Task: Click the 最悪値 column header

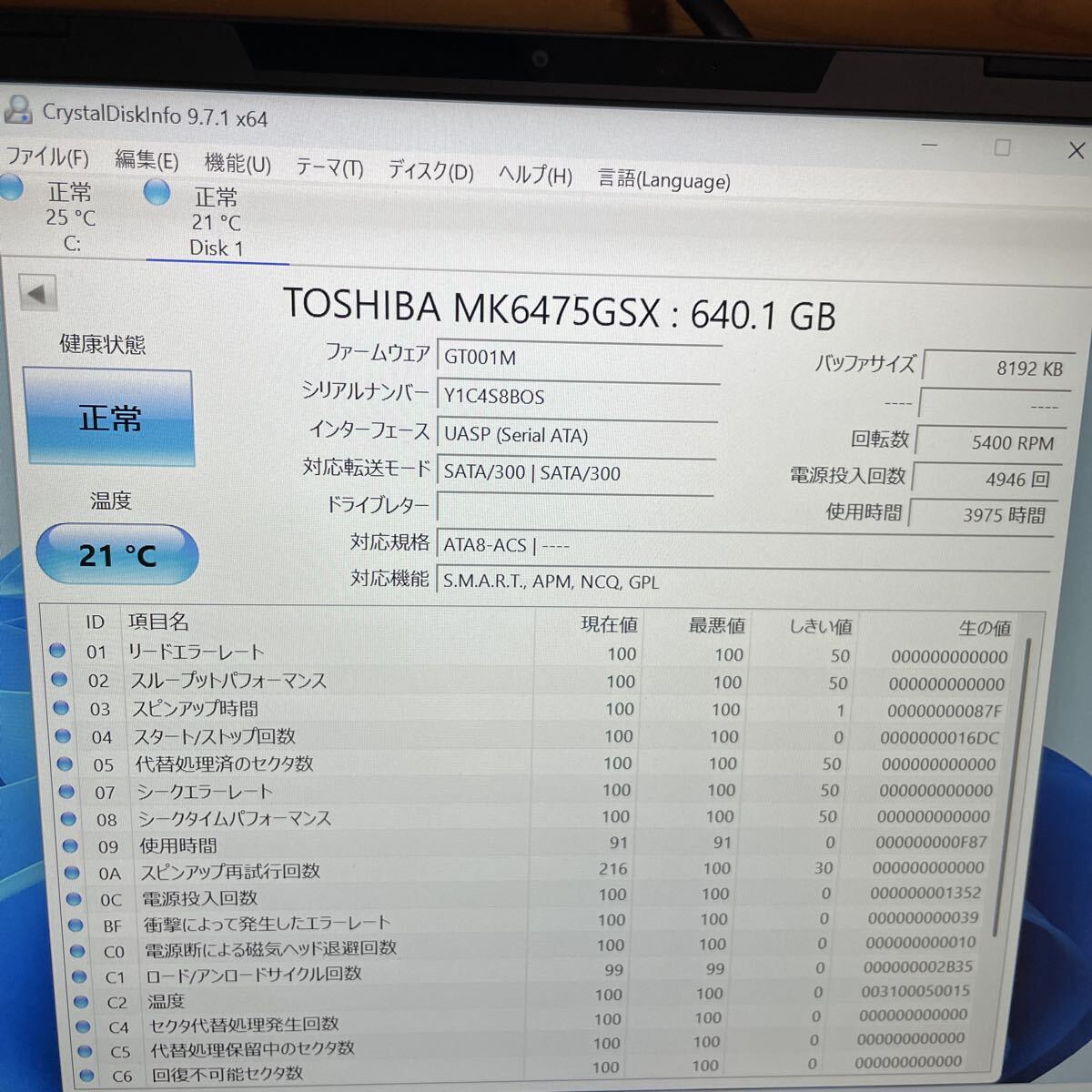Action: tap(716, 625)
